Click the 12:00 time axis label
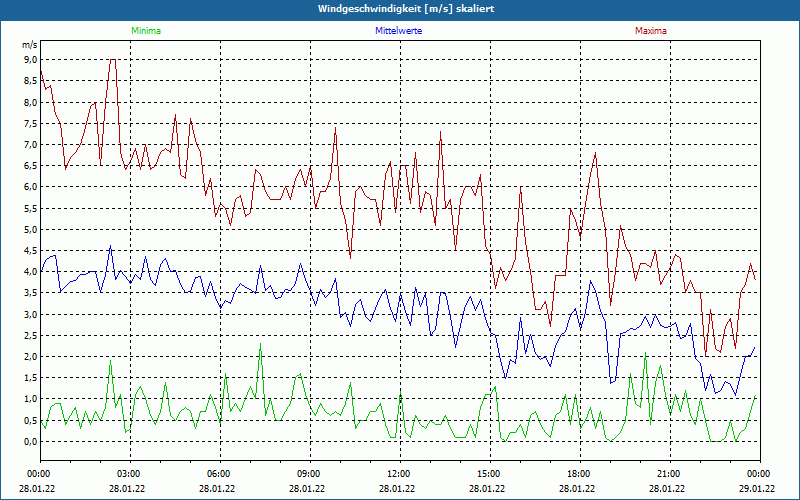800x500 pixels. click(397, 474)
